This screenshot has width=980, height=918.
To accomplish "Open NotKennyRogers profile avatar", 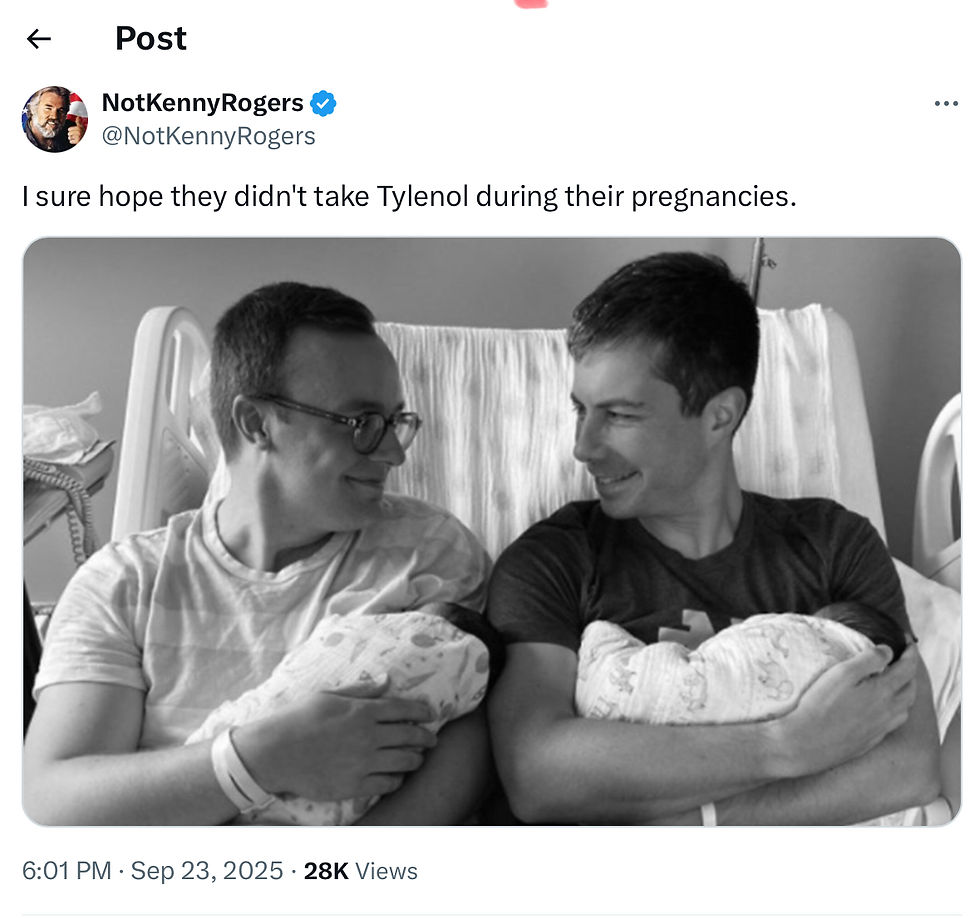I will pos(54,119).
